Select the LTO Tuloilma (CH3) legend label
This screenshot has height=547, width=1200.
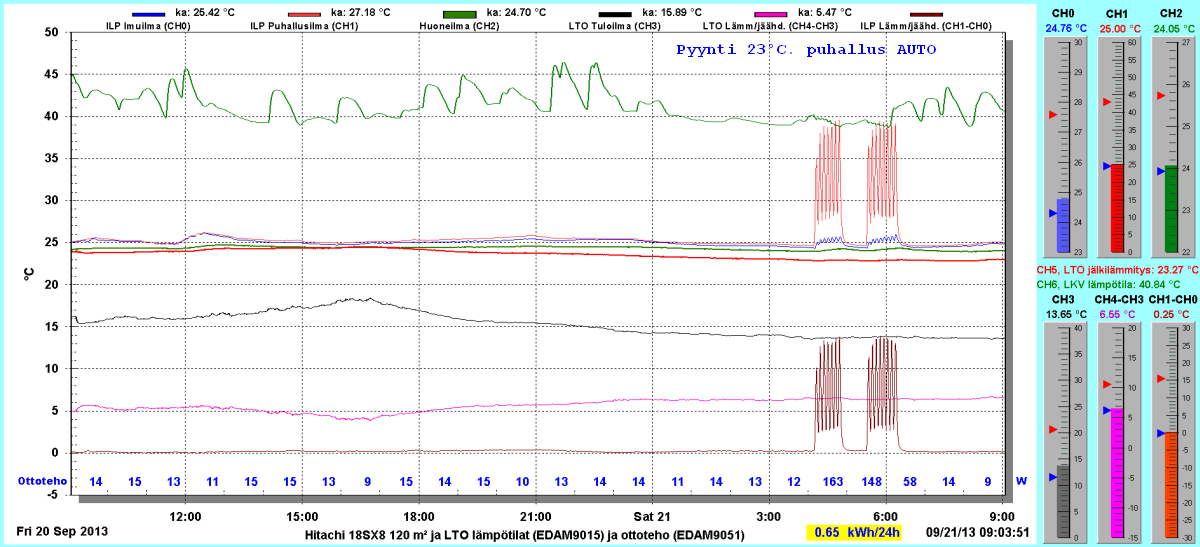tap(615, 26)
